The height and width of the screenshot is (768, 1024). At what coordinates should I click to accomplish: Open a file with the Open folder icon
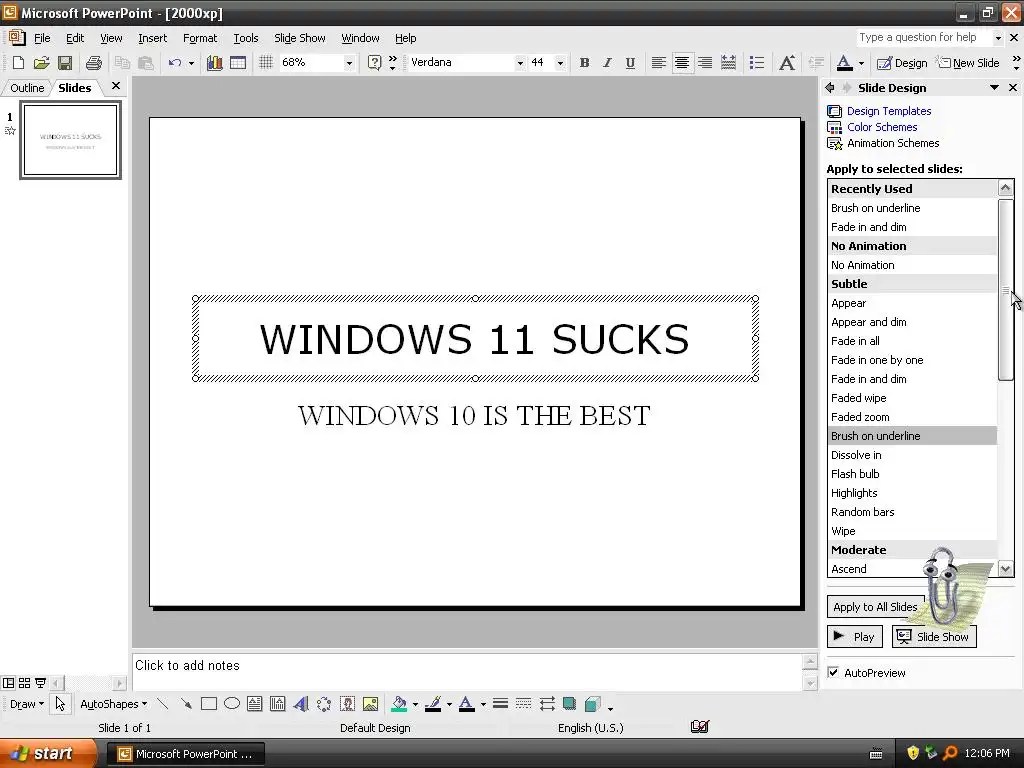pos(42,63)
